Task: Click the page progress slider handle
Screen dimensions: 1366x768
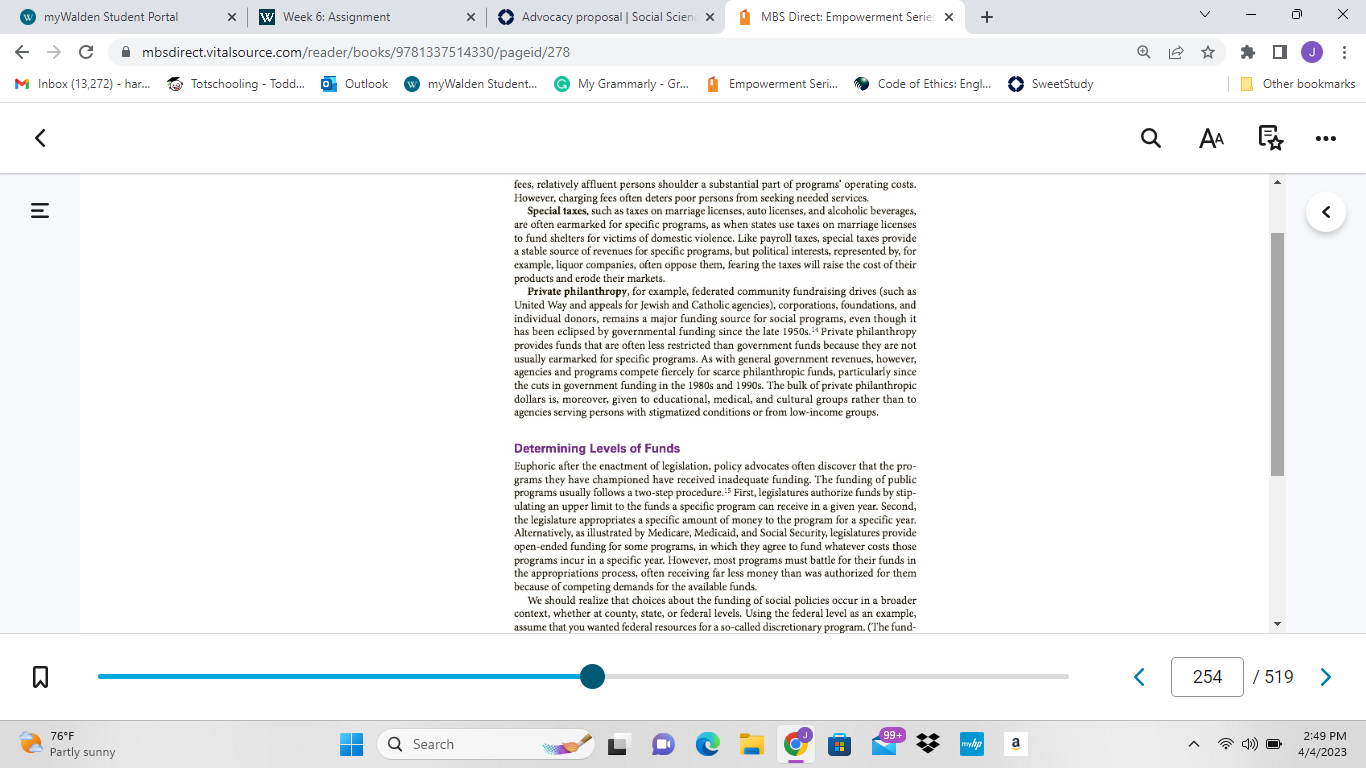Action: (x=592, y=676)
